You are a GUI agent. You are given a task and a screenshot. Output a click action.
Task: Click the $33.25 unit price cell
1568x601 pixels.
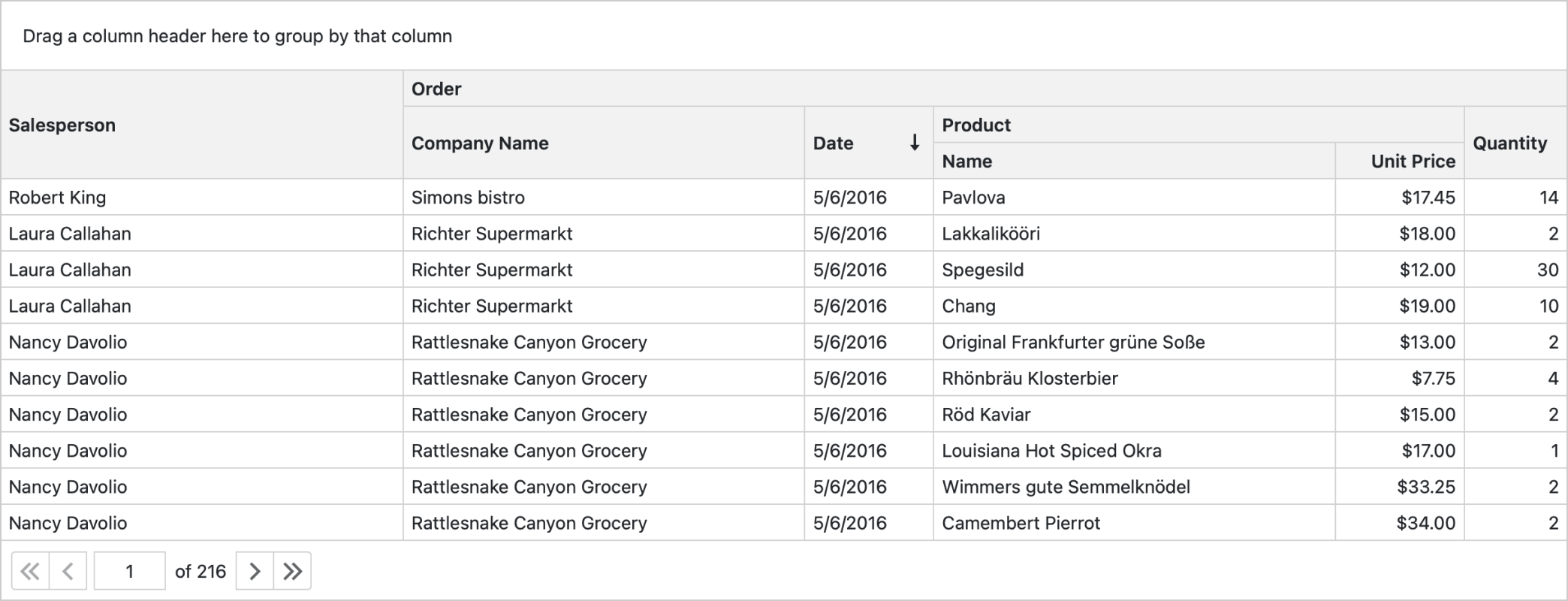pyautogui.click(x=1425, y=487)
